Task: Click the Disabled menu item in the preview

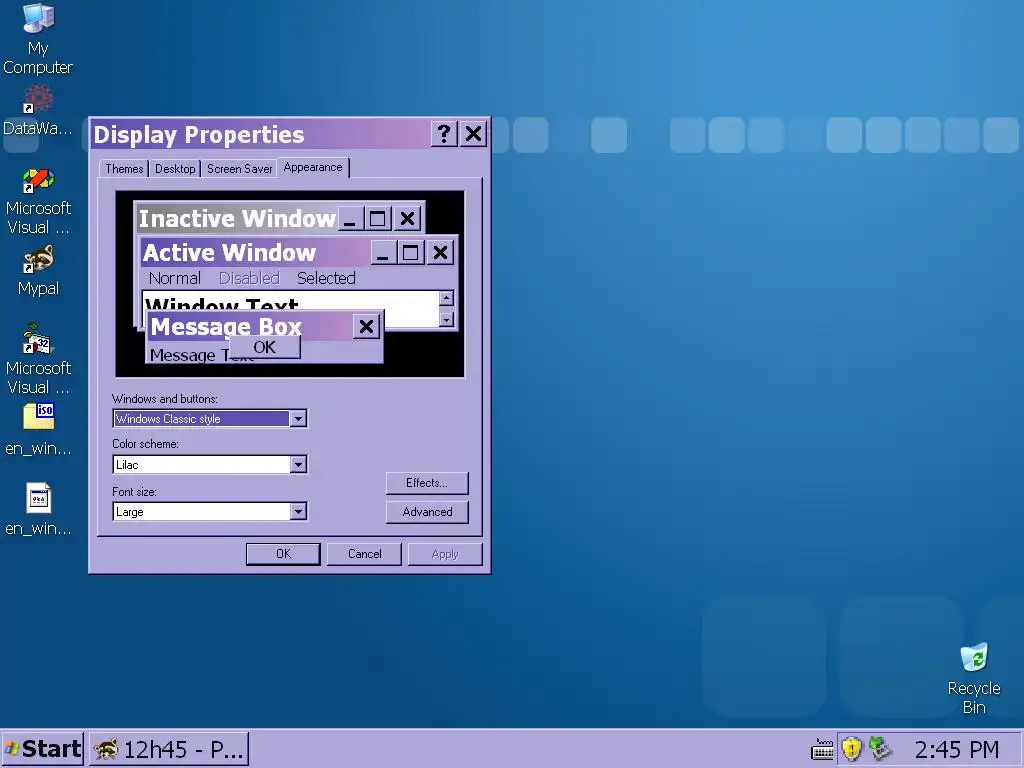Action: point(249,278)
